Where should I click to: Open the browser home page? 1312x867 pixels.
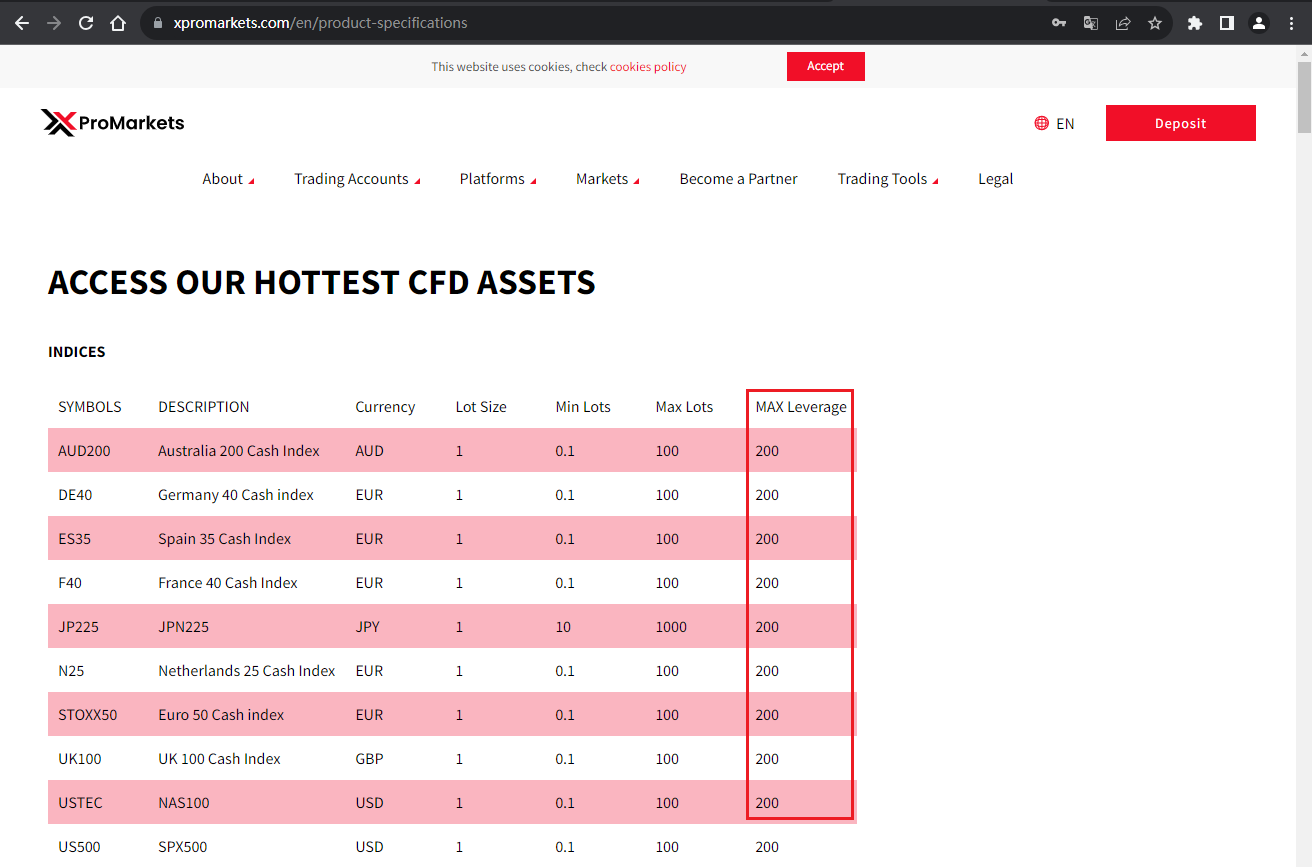tap(118, 23)
